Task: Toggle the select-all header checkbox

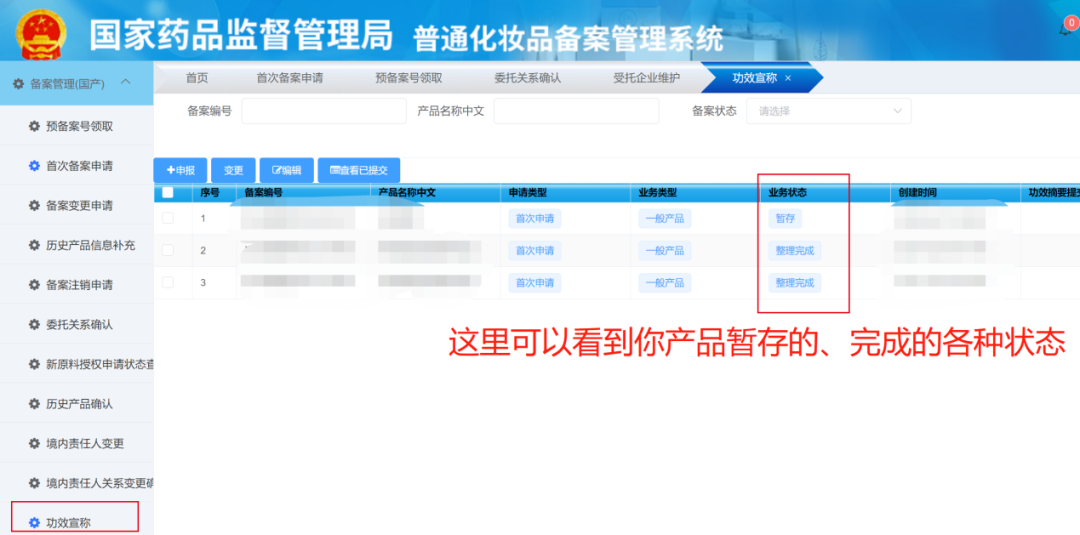Action: [x=168, y=193]
